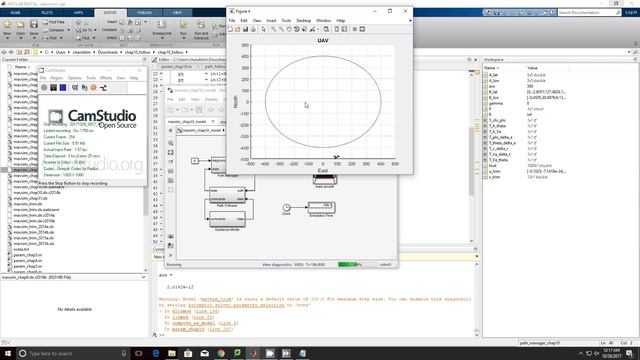Click the Insert Legend icon in Figure toolbar
Screen dimensions: 640x360
[344, 29]
